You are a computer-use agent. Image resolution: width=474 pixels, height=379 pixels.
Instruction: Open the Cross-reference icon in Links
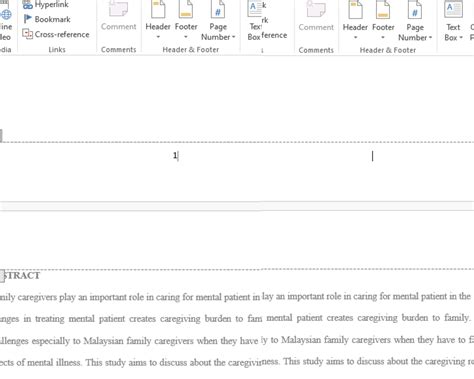pyautogui.click(x=27, y=34)
